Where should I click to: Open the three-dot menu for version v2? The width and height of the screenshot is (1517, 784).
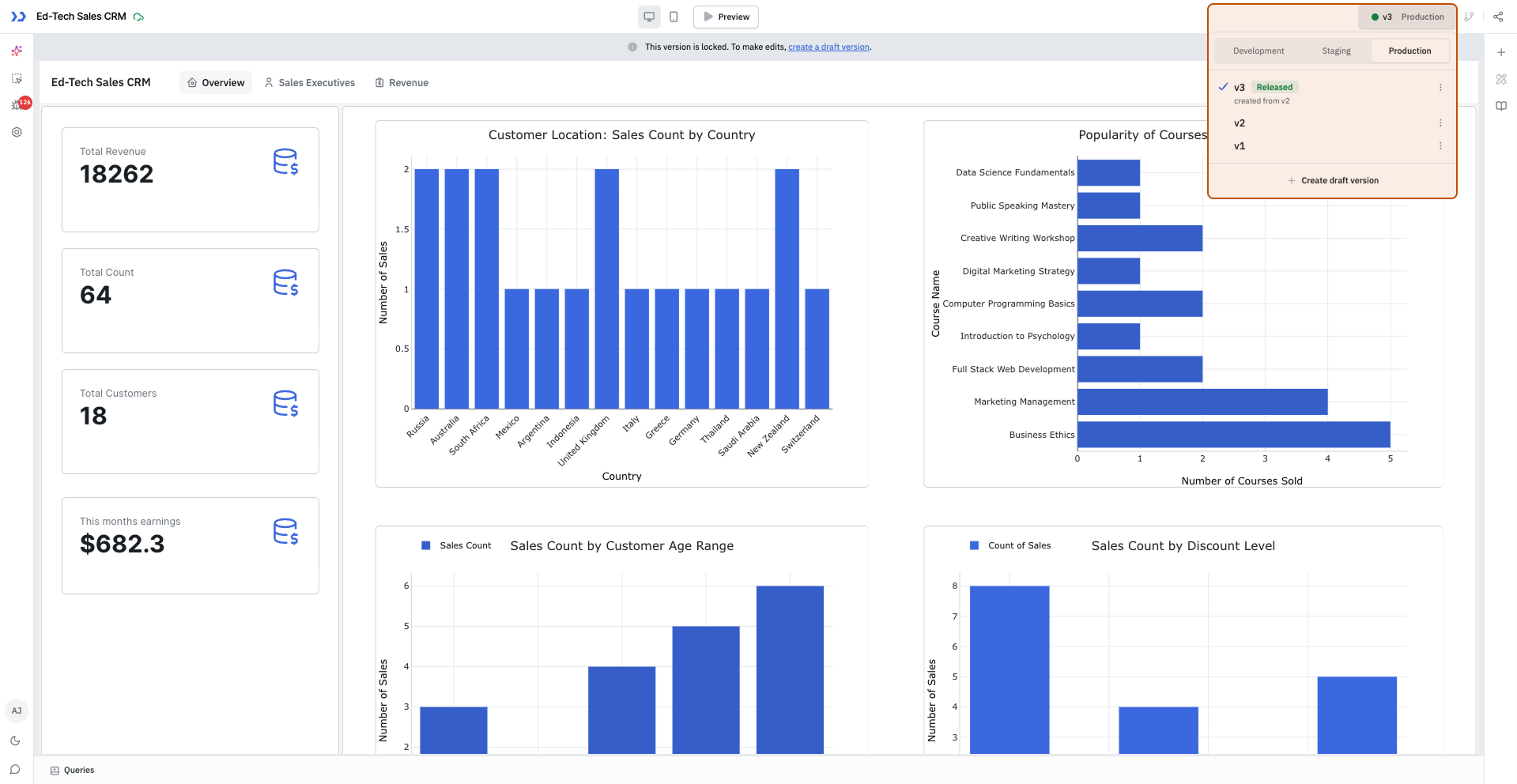(1440, 122)
